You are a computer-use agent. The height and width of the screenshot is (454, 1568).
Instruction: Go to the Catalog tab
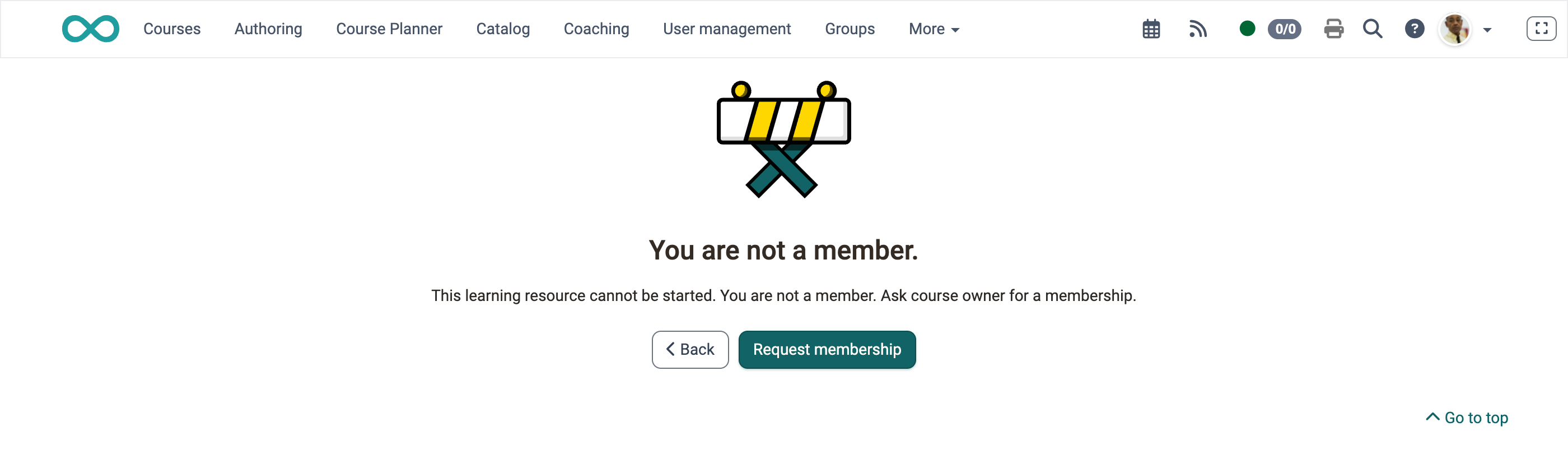click(x=503, y=29)
